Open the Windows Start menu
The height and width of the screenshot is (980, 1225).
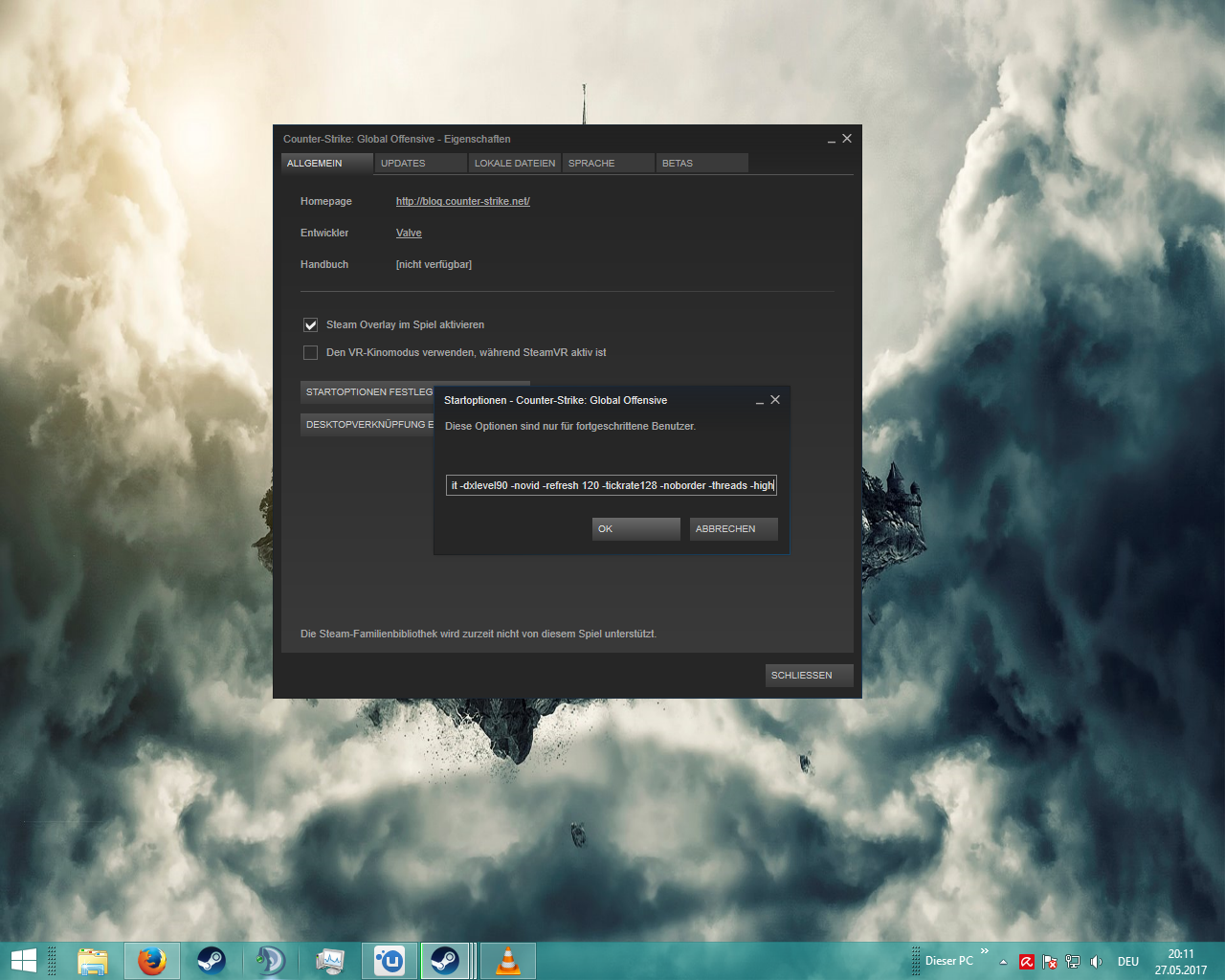23,961
